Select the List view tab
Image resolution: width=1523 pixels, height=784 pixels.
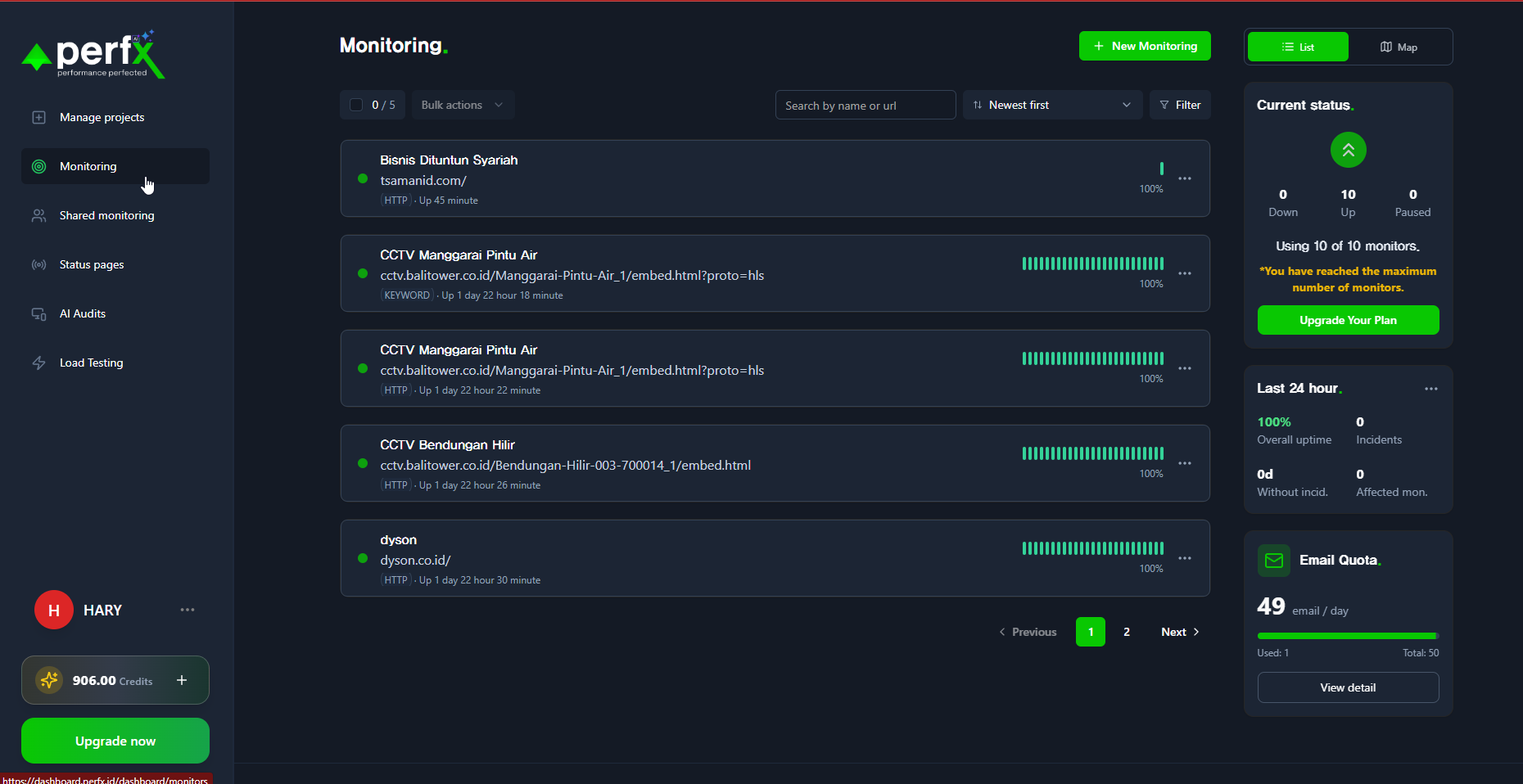[1297, 47]
